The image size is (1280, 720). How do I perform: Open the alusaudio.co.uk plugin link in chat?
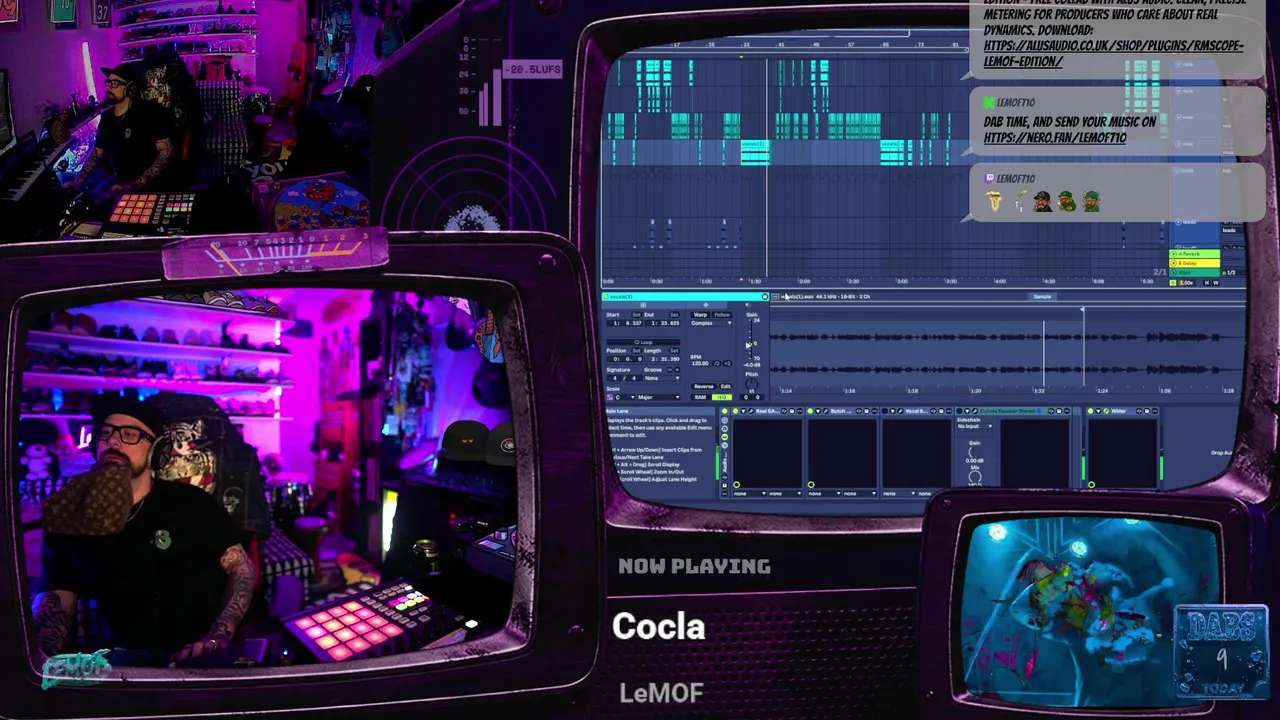(1114, 53)
